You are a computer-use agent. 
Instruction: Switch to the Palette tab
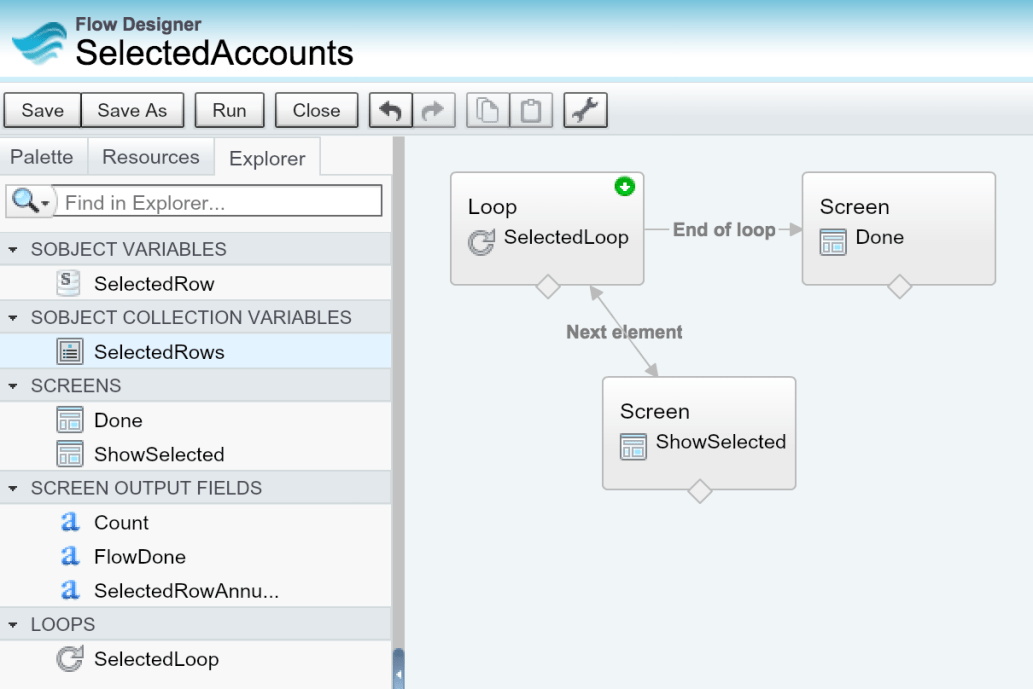pos(42,157)
